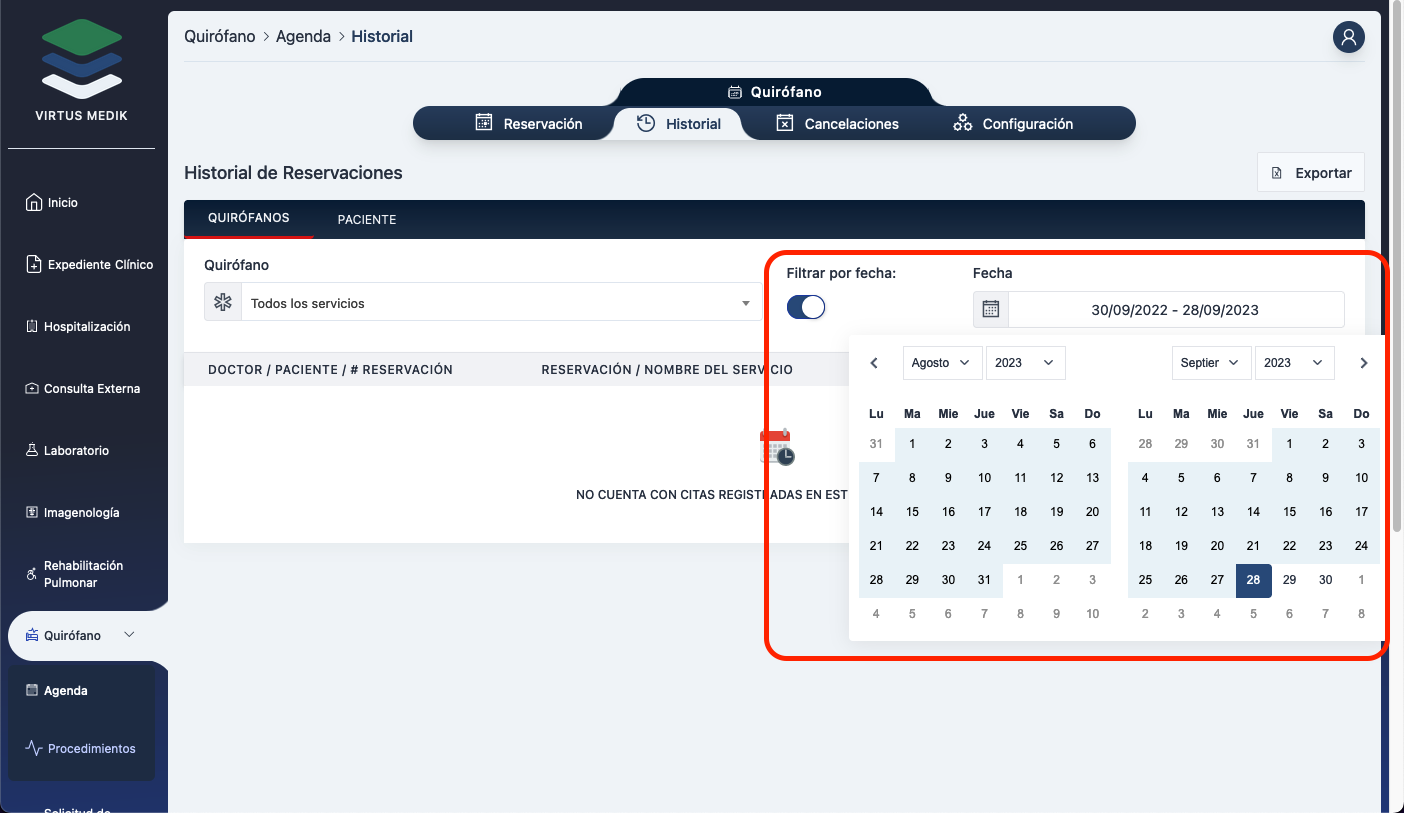Collapse the Quirófano sidebar section
Viewport: 1404px width, 813px height.
(x=129, y=635)
